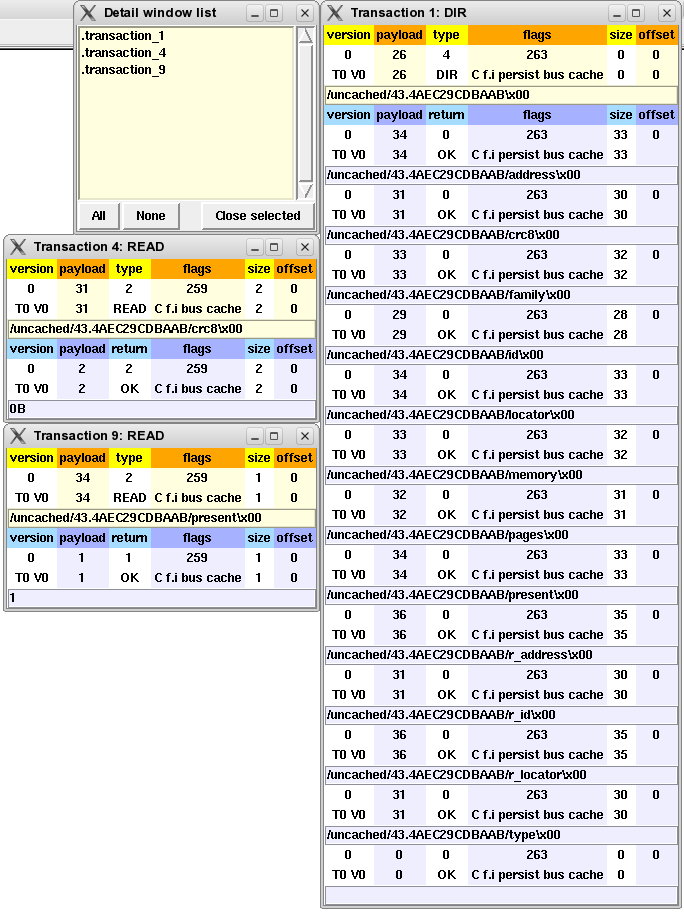Click the /uncached/43.4AEC29CDBAAB/address\x00 entry
Screen dimensions: 684x912
[501, 175]
